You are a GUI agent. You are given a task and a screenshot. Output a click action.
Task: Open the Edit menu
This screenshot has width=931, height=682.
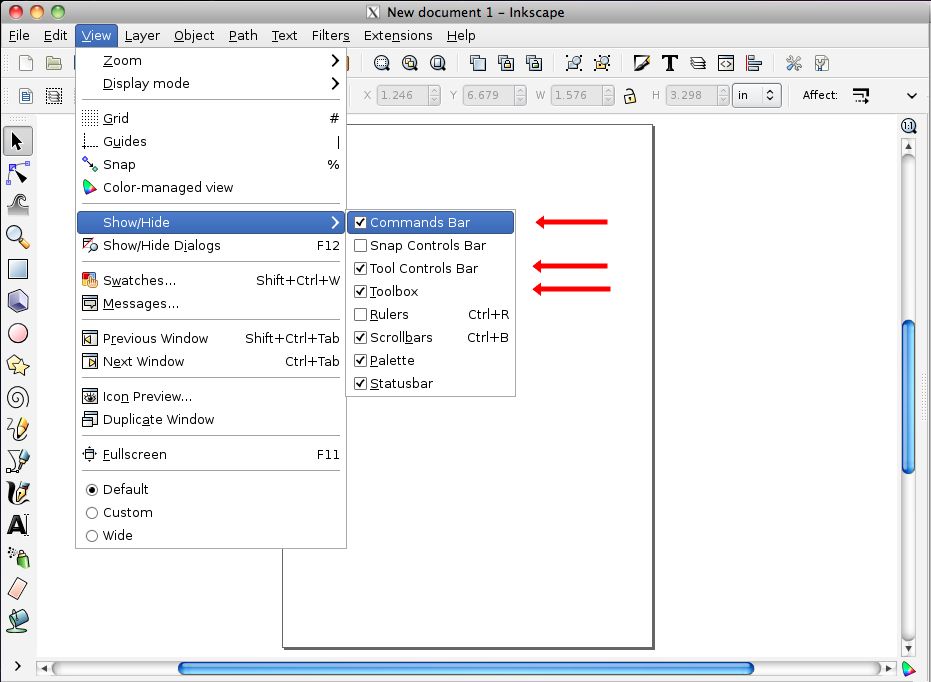(55, 36)
